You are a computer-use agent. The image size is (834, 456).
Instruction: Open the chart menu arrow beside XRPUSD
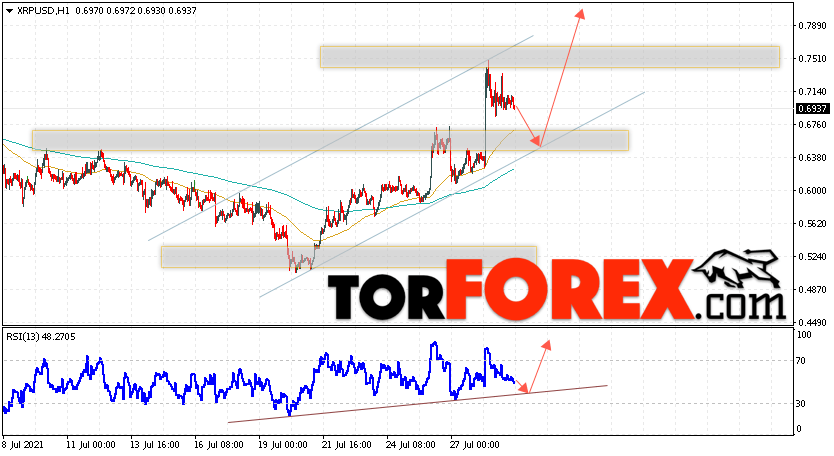(x=9, y=11)
